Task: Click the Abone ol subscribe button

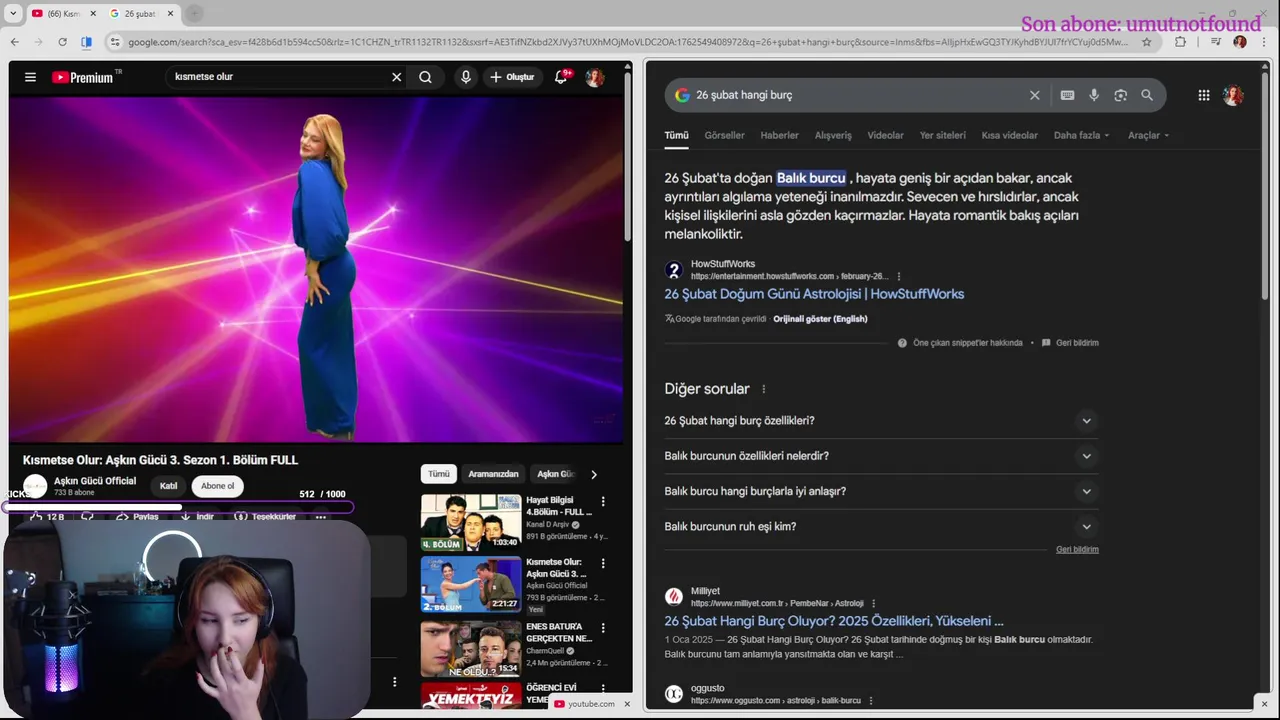Action: click(x=217, y=486)
